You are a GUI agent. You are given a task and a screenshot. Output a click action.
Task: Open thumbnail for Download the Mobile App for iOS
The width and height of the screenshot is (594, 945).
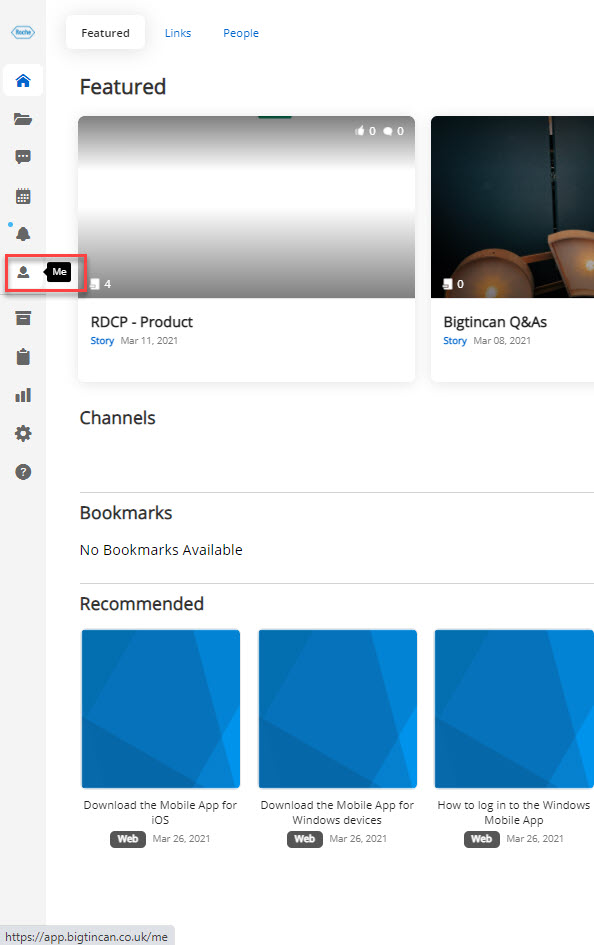point(161,709)
